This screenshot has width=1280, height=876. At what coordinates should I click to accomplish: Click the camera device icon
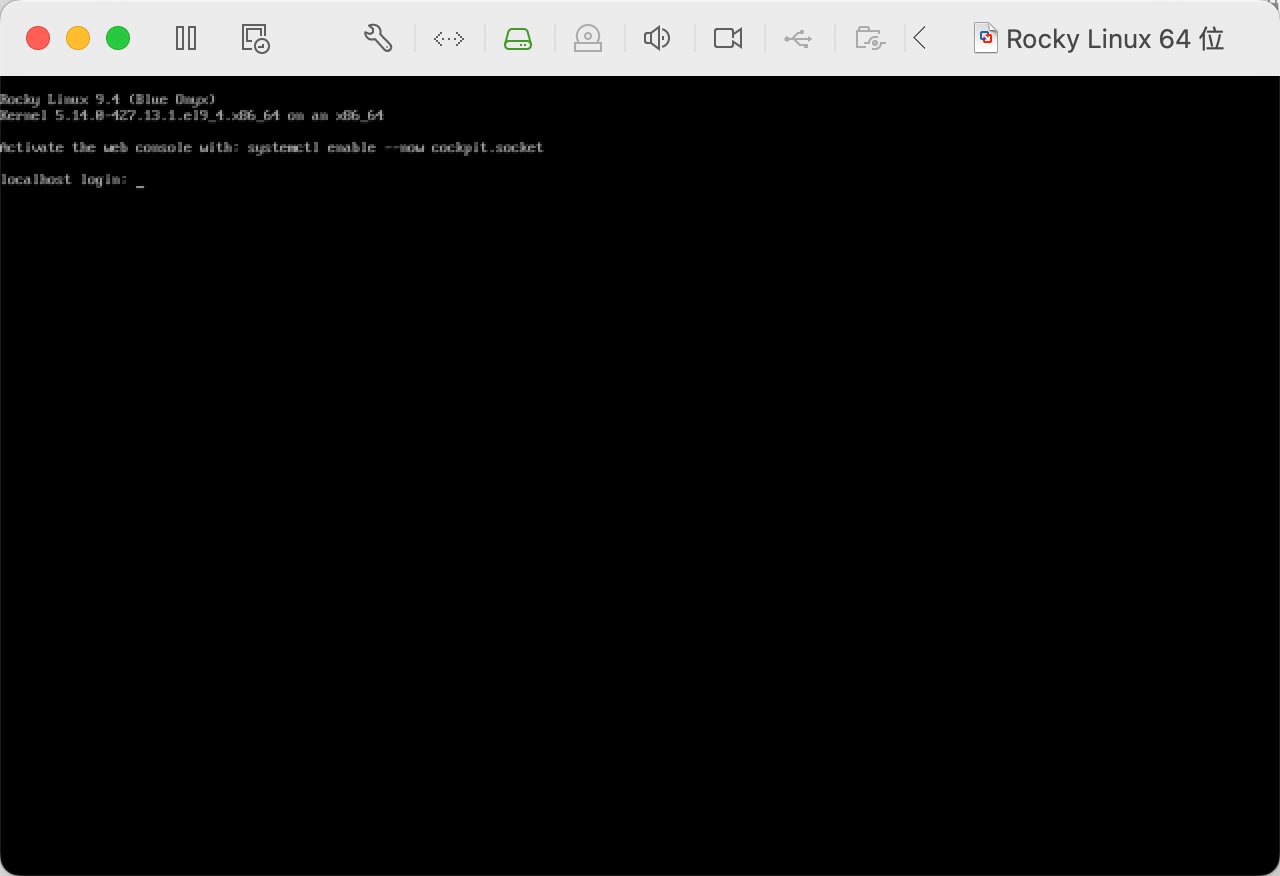pyautogui.click(x=728, y=39)
